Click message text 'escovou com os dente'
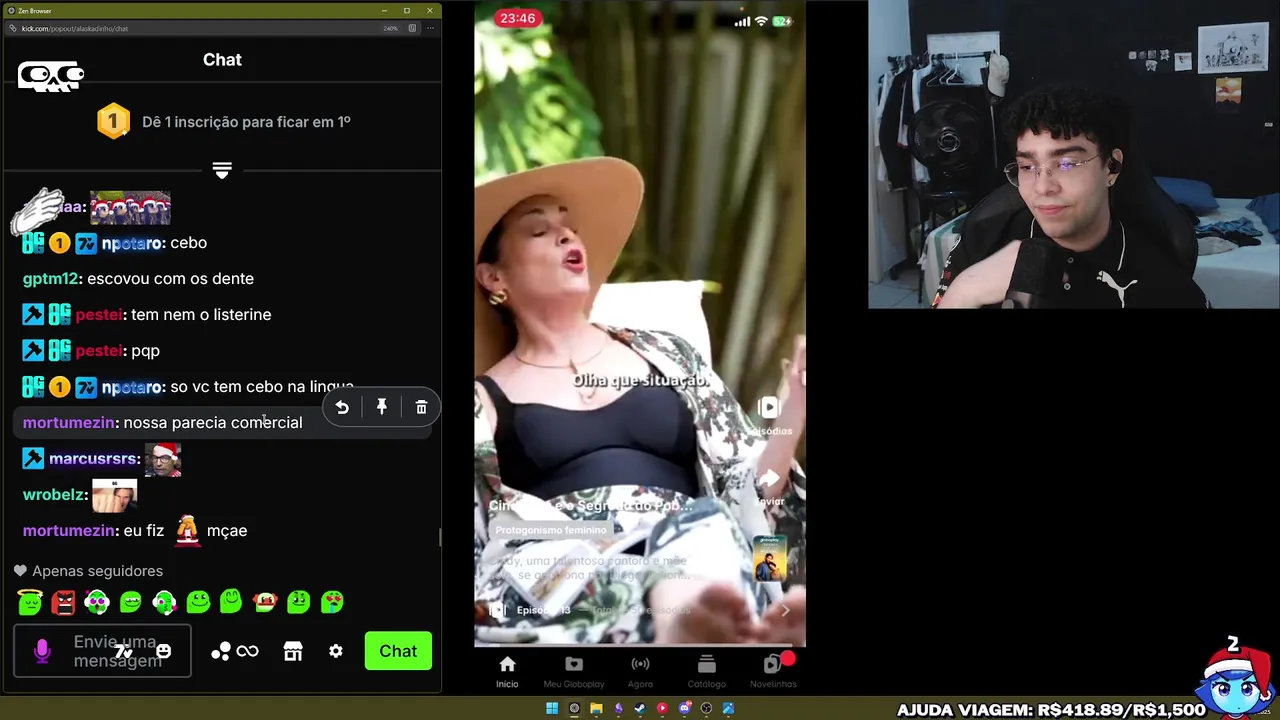Viewport: 1280px width, 720px height. pyautogui.click(x=170, y=279)
